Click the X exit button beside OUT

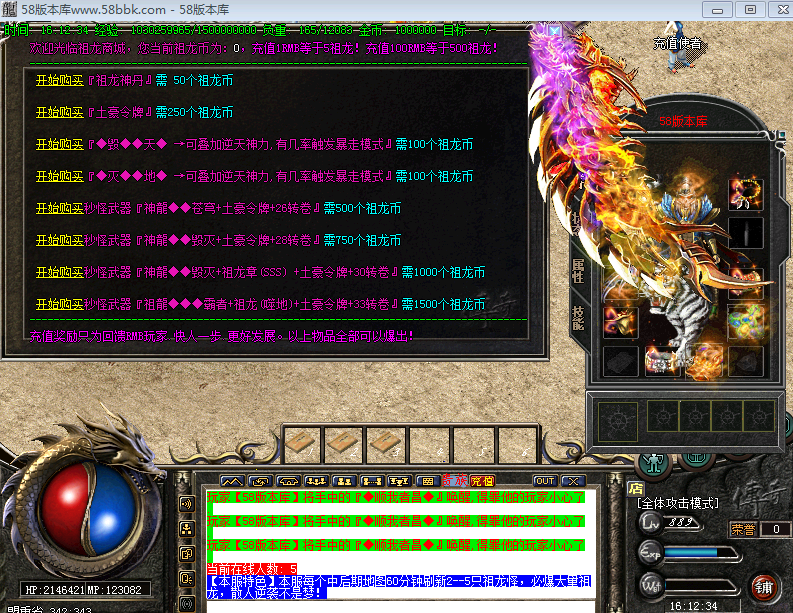pyautogui.click(x=573, y=481)
